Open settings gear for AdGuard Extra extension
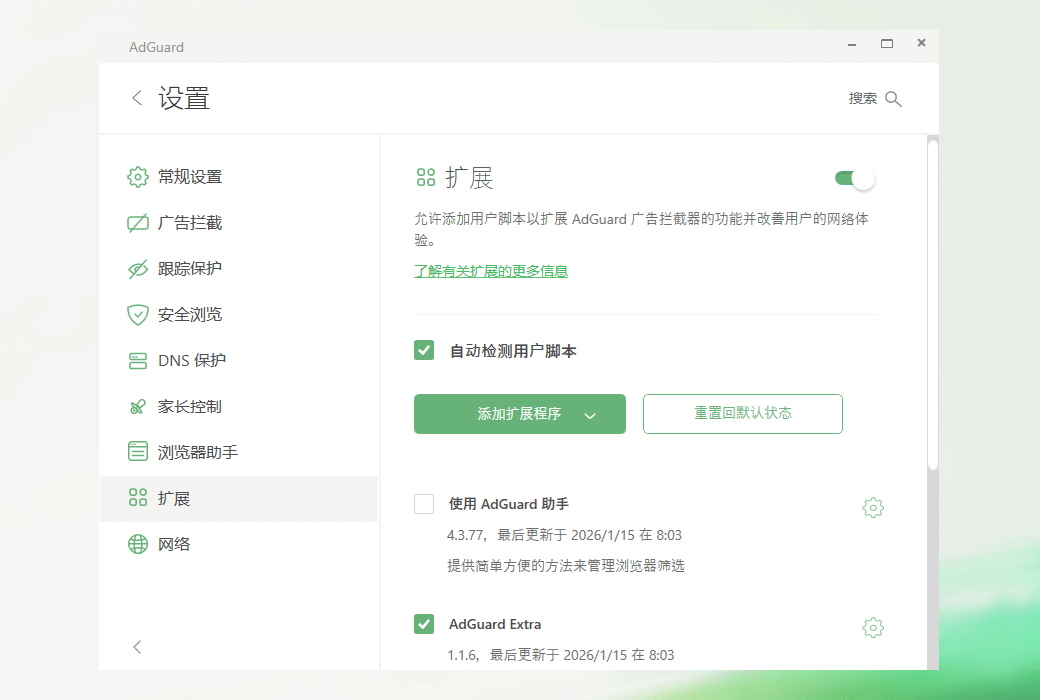This screenshot has height=700, width=1040. (873, 627)
